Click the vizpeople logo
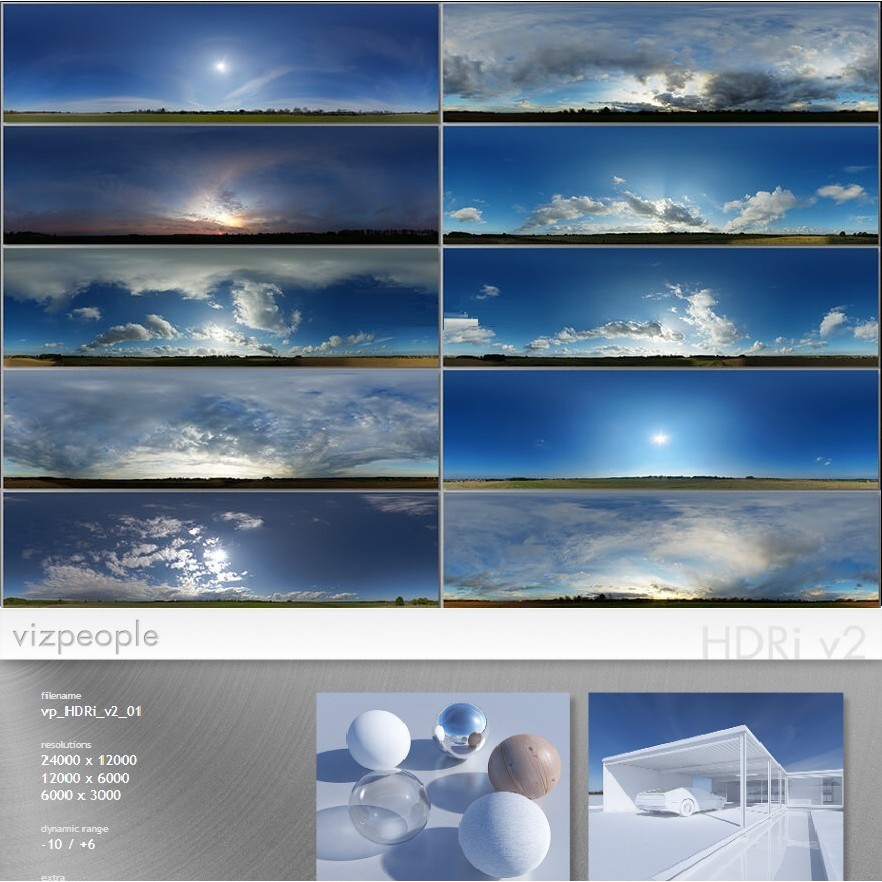Screen dimensions: 882x882 pyautogui.click(x=87, y=632)
